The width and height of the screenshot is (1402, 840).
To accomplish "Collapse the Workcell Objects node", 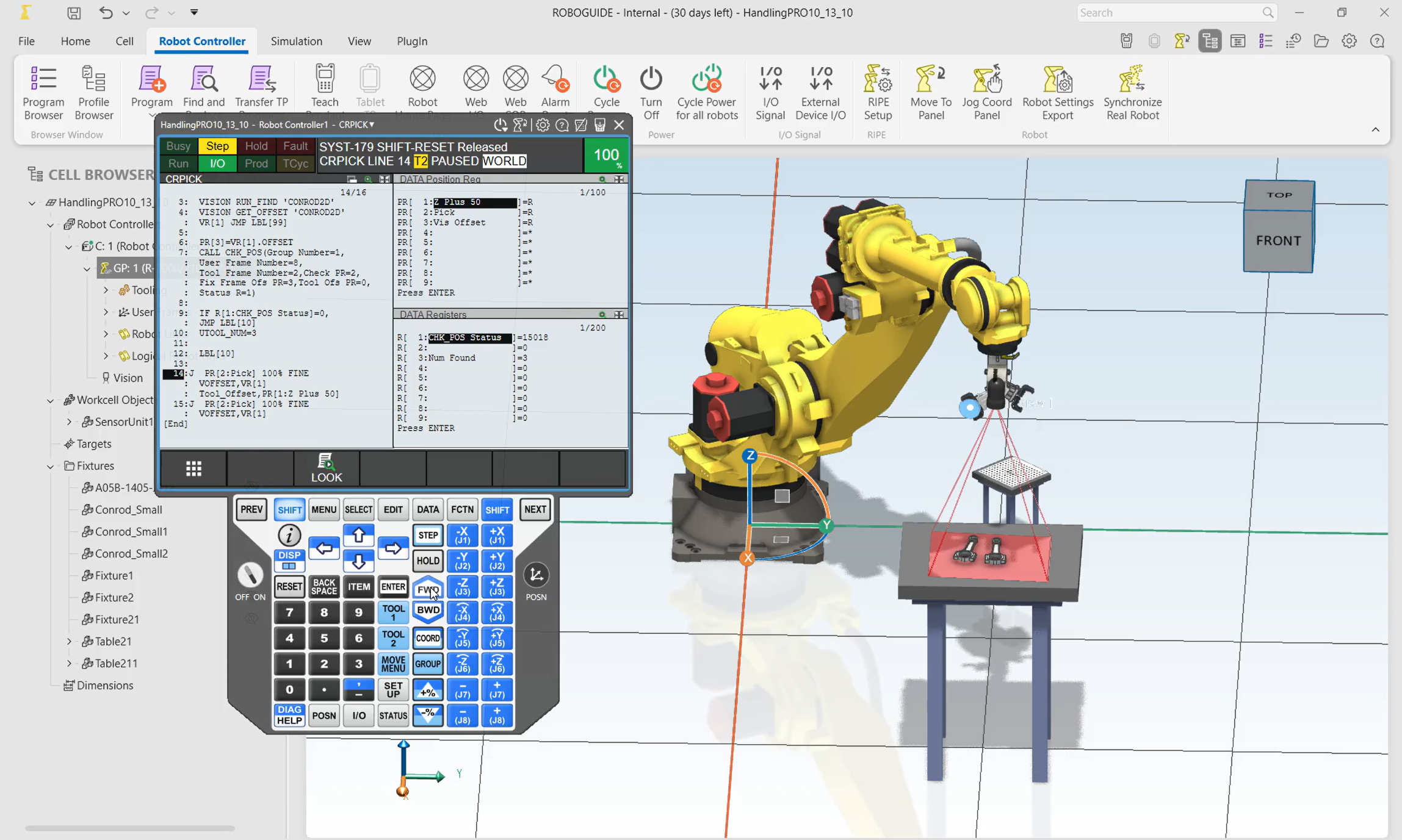I will click(x=51, y=400).
